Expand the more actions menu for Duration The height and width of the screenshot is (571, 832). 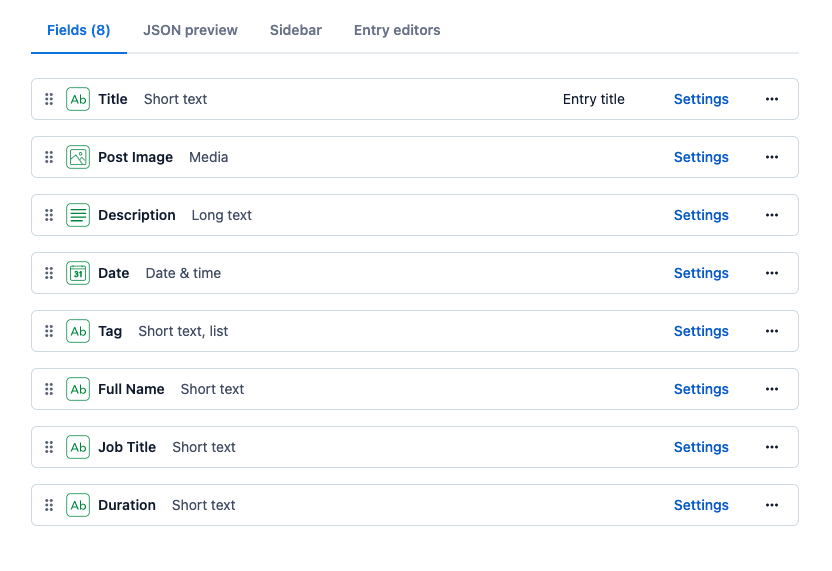click(x=771, y=505)
